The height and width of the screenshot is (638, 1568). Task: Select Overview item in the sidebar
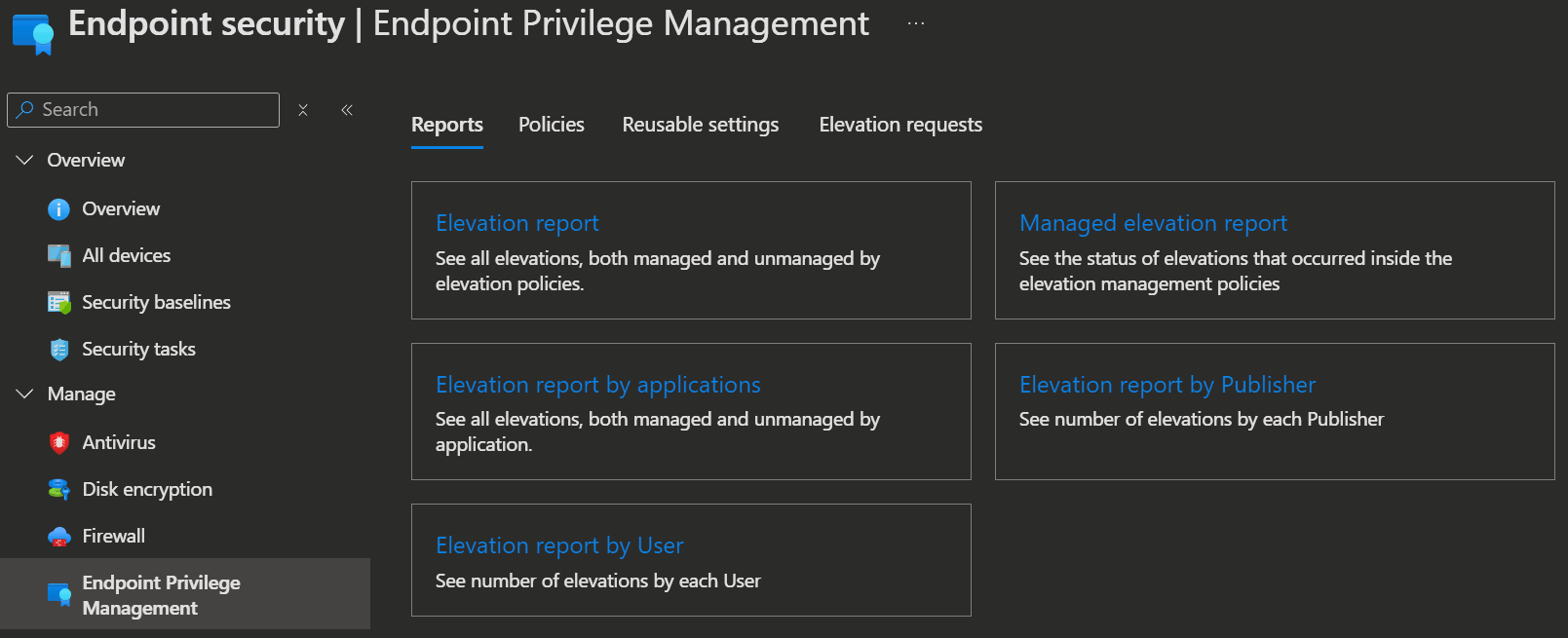121,208
